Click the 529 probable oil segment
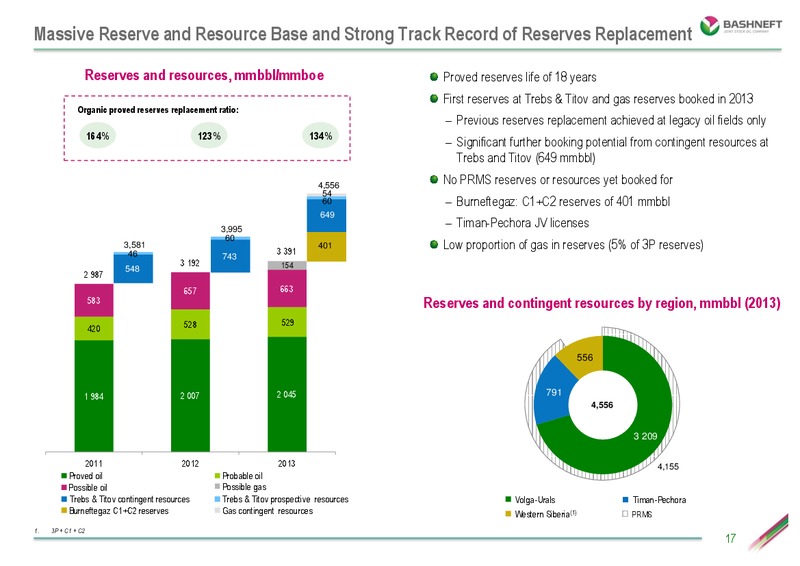The width and height of the screenshot is (800, 566). [287, 322]
